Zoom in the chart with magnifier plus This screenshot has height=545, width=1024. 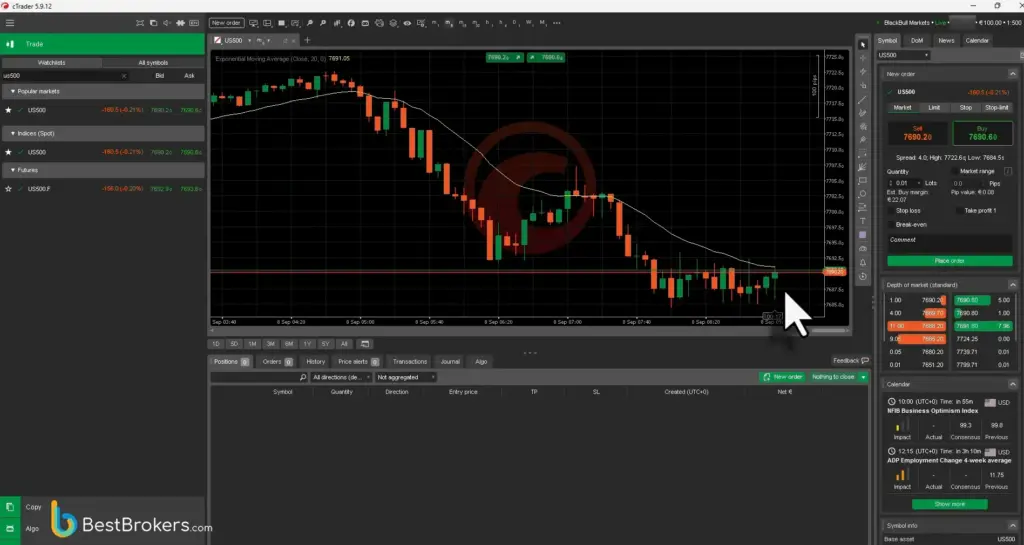[310, 23]
